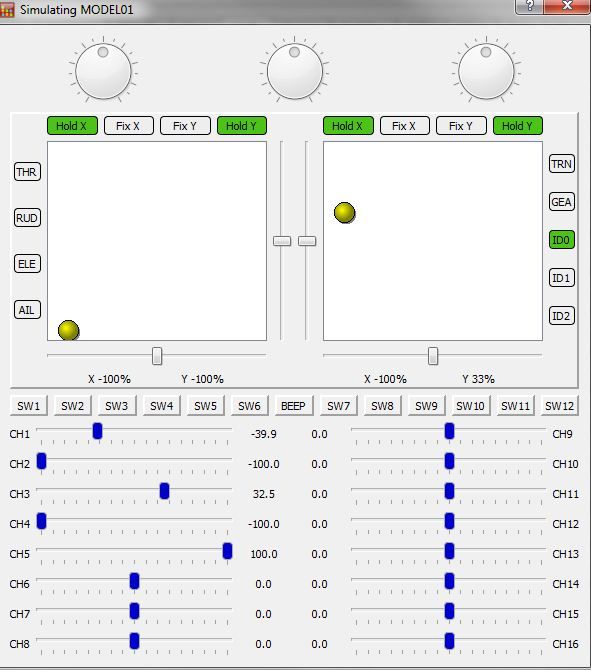Enable Fix Y on the right stick
The height and width of the screenshot is (670, 591).
461,126
